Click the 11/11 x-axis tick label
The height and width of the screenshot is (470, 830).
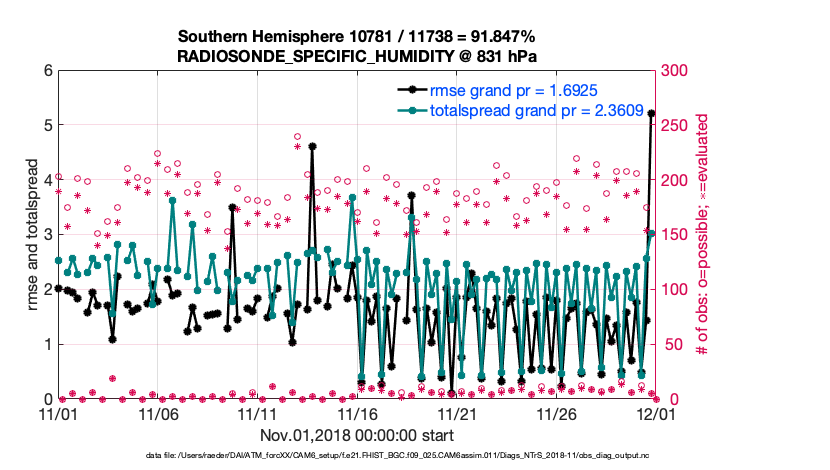(256, 413)
